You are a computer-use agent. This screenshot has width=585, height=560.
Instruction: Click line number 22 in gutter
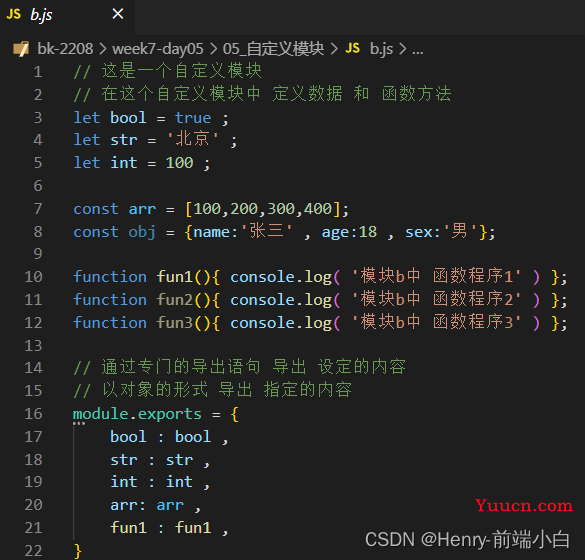(33, 551)
